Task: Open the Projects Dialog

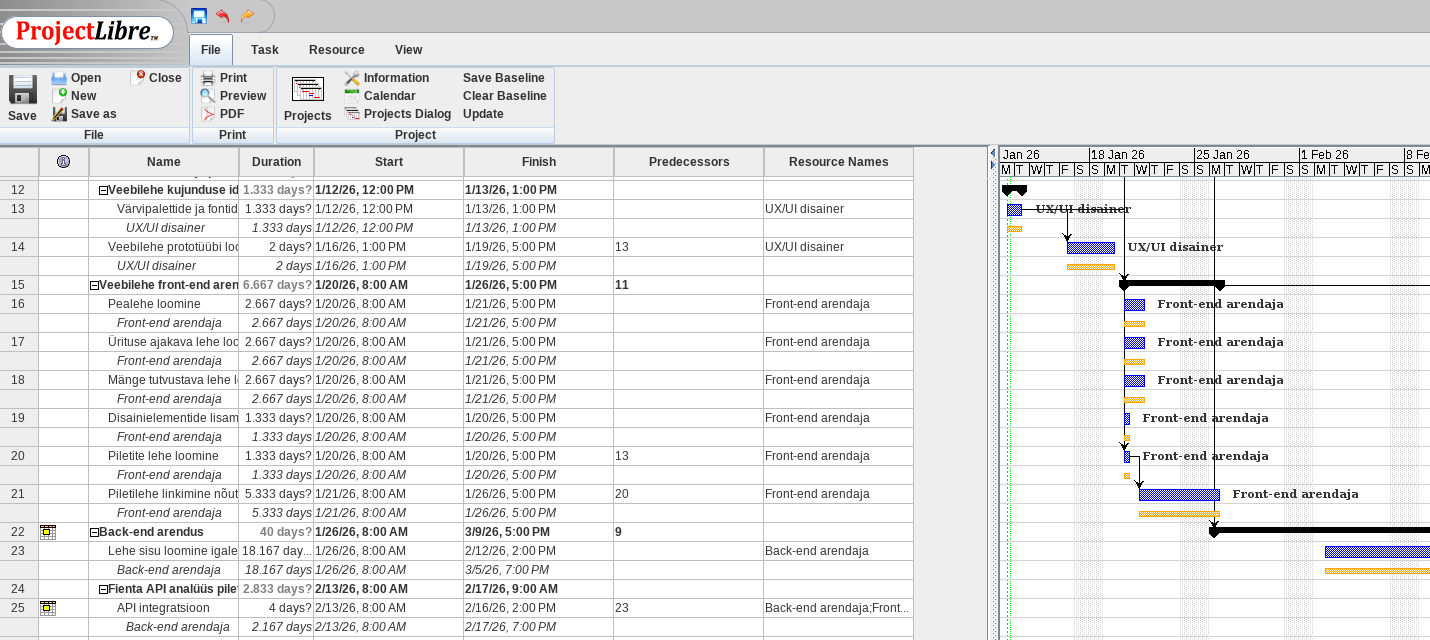Action: [x=398, y=114]
